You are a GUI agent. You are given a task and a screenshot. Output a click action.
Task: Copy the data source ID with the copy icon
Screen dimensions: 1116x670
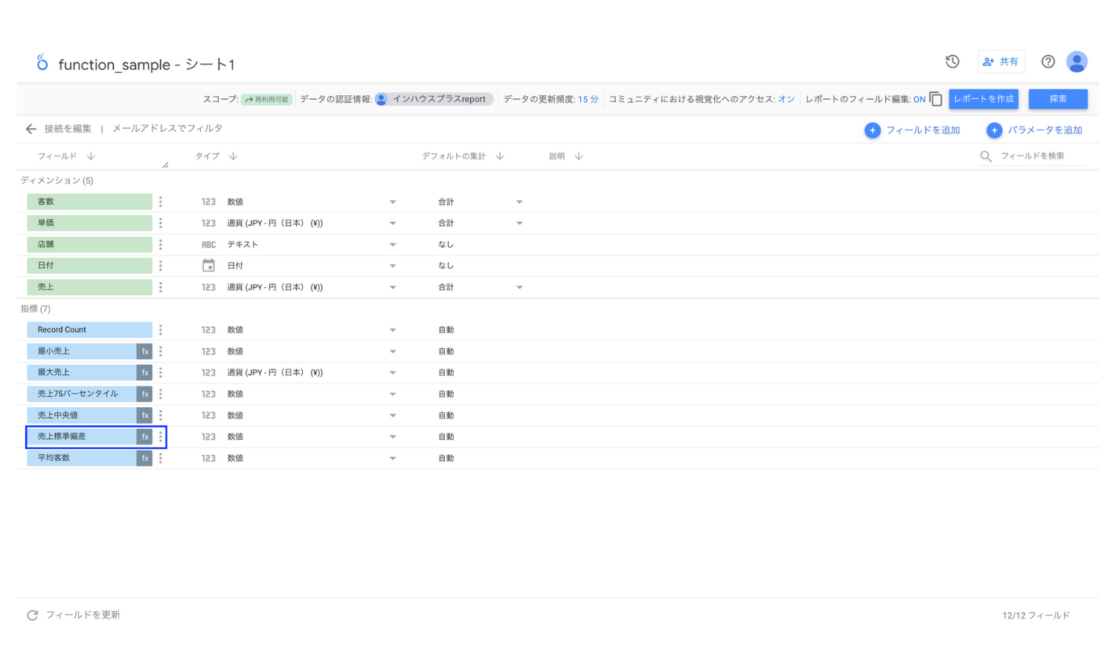(936, 99)
